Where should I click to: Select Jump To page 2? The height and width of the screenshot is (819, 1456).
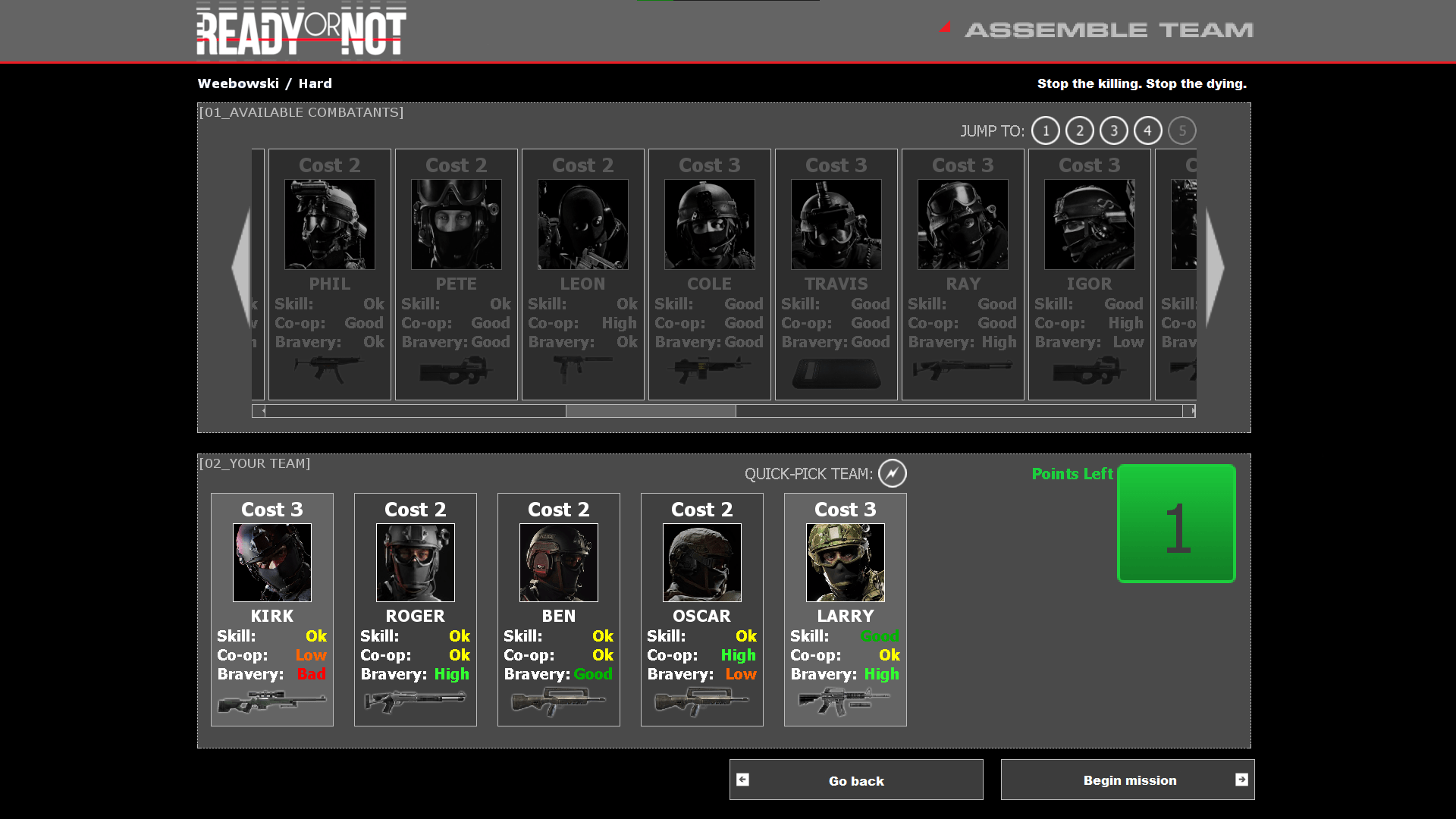point(1079,130)
